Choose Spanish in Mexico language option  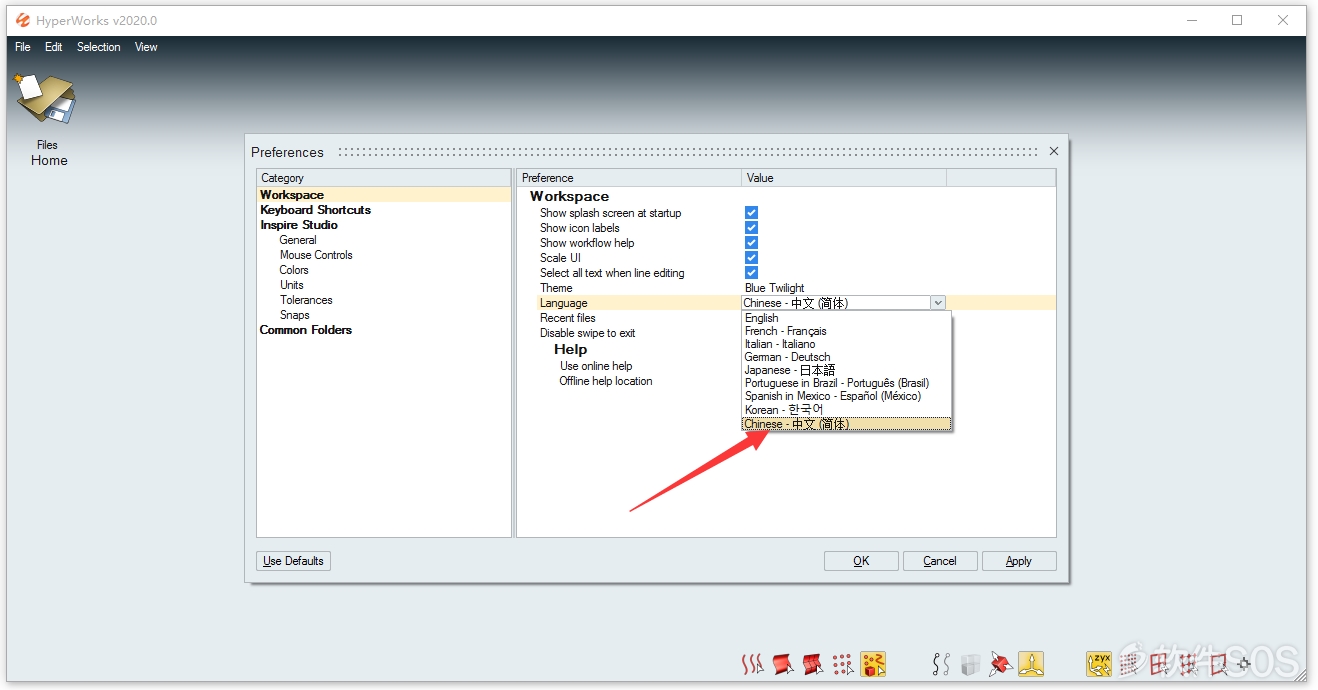846,396
